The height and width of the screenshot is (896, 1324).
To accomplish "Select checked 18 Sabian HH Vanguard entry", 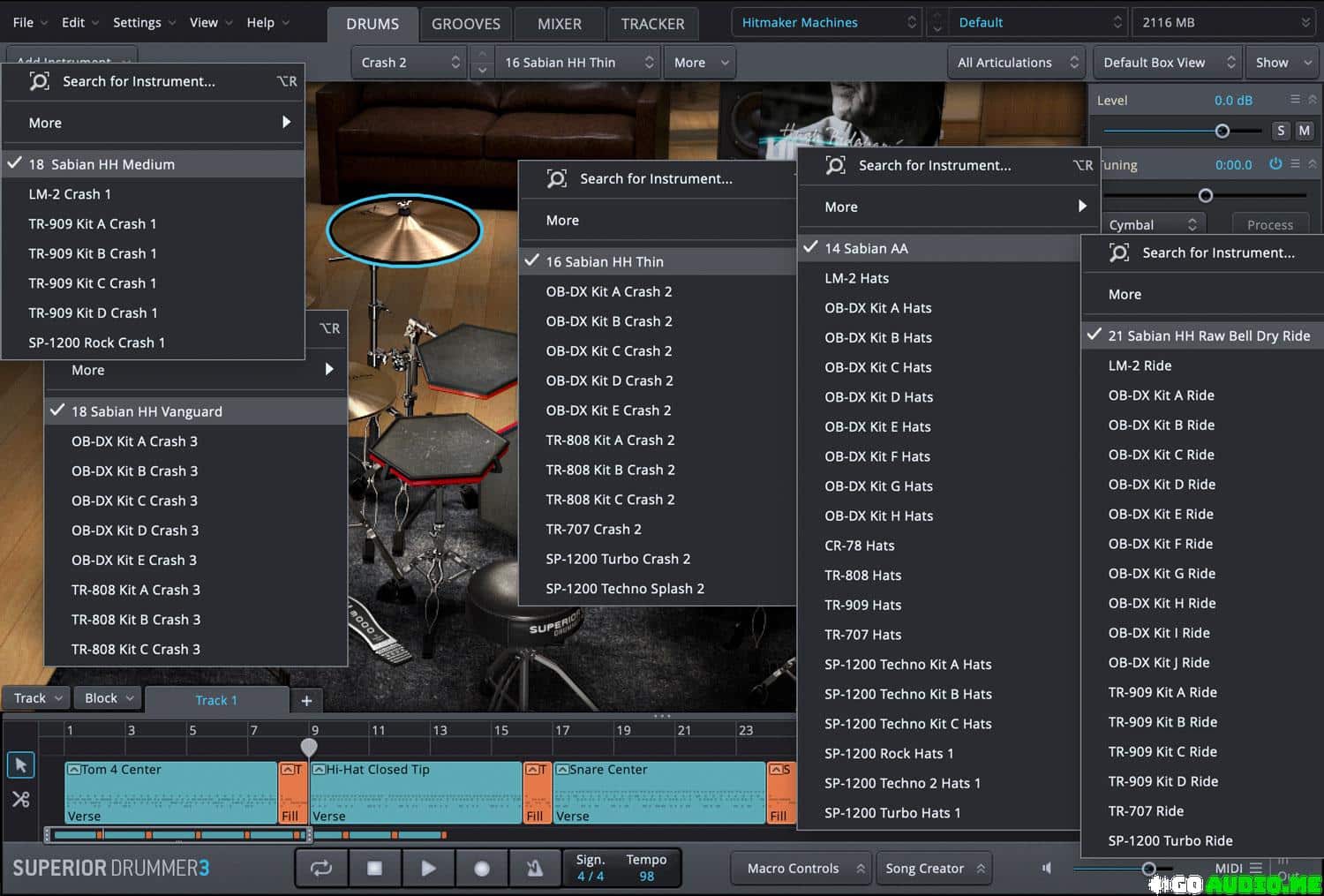I will (x=196, y=411).
